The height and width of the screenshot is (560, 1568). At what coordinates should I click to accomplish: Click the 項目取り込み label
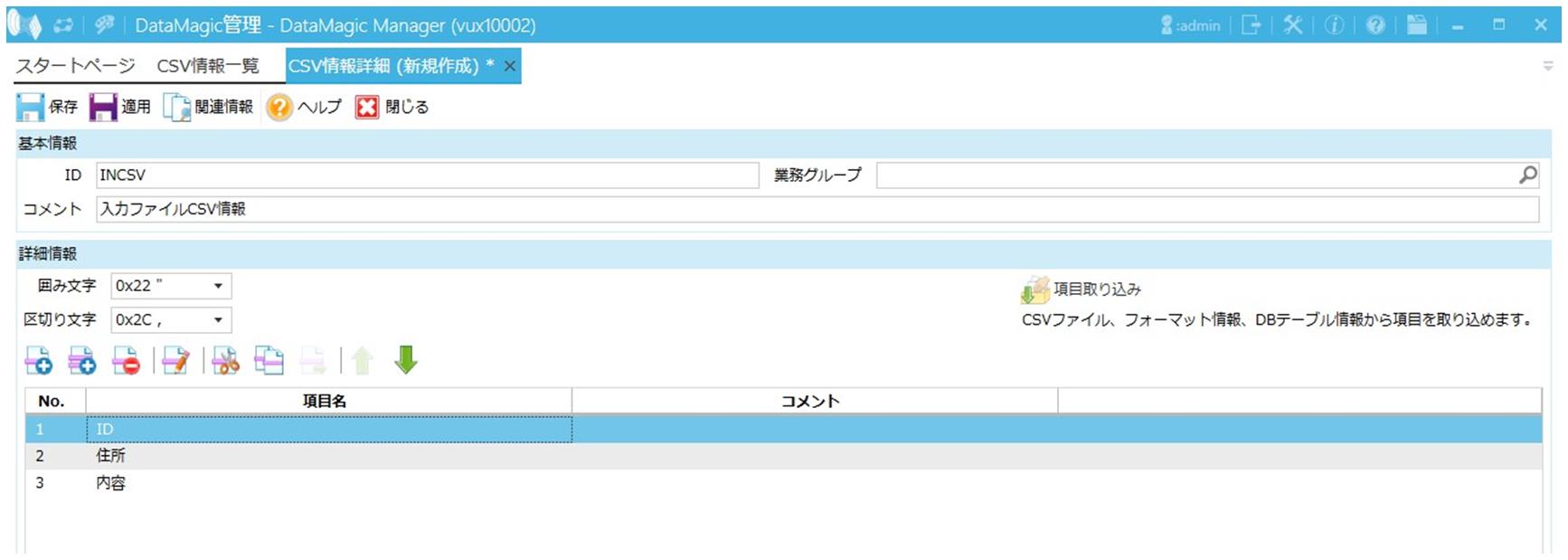(1097, 289)
